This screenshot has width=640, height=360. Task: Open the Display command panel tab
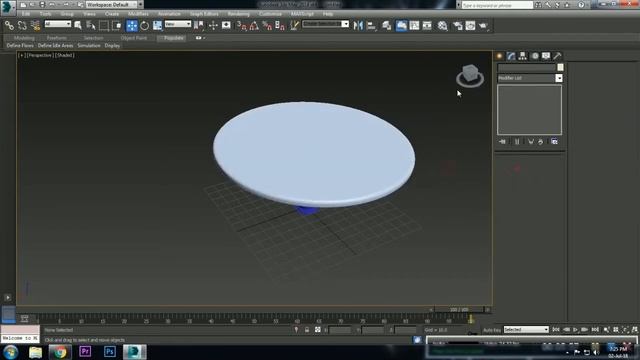[546, 56]
